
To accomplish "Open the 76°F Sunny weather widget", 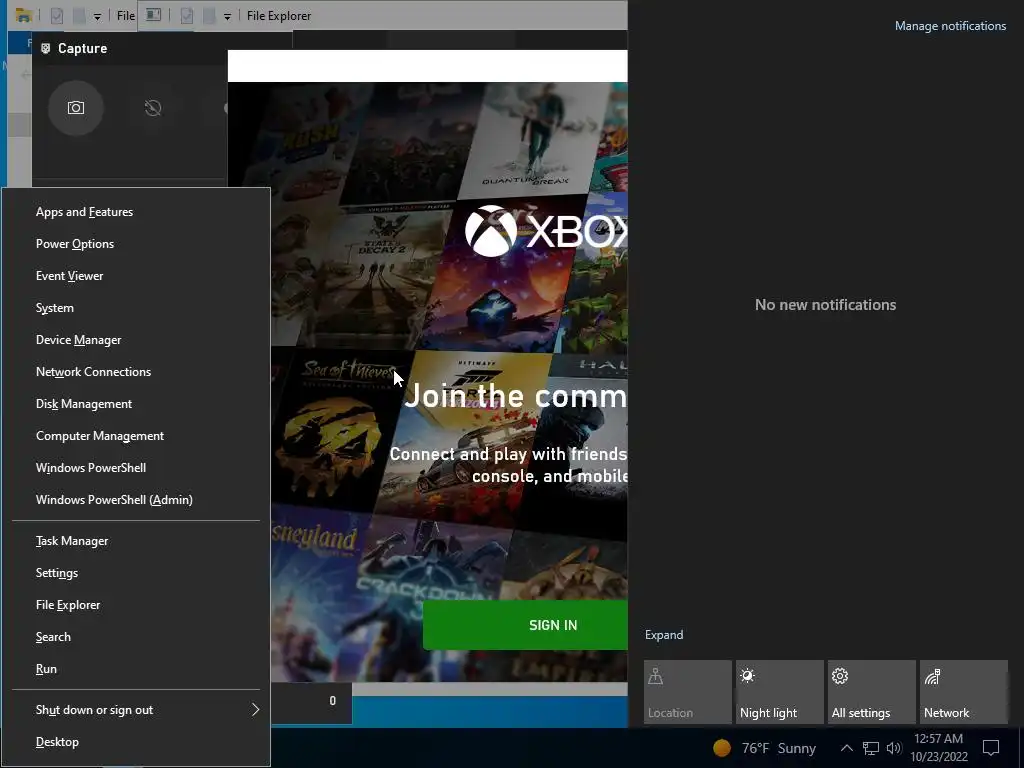I will (765, 748).
